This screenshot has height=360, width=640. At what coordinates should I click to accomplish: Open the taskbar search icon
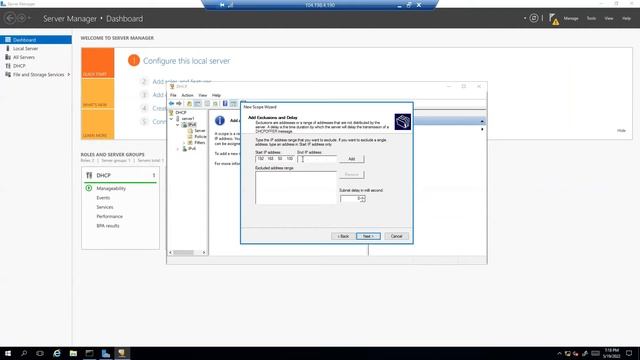coord(24,353)
